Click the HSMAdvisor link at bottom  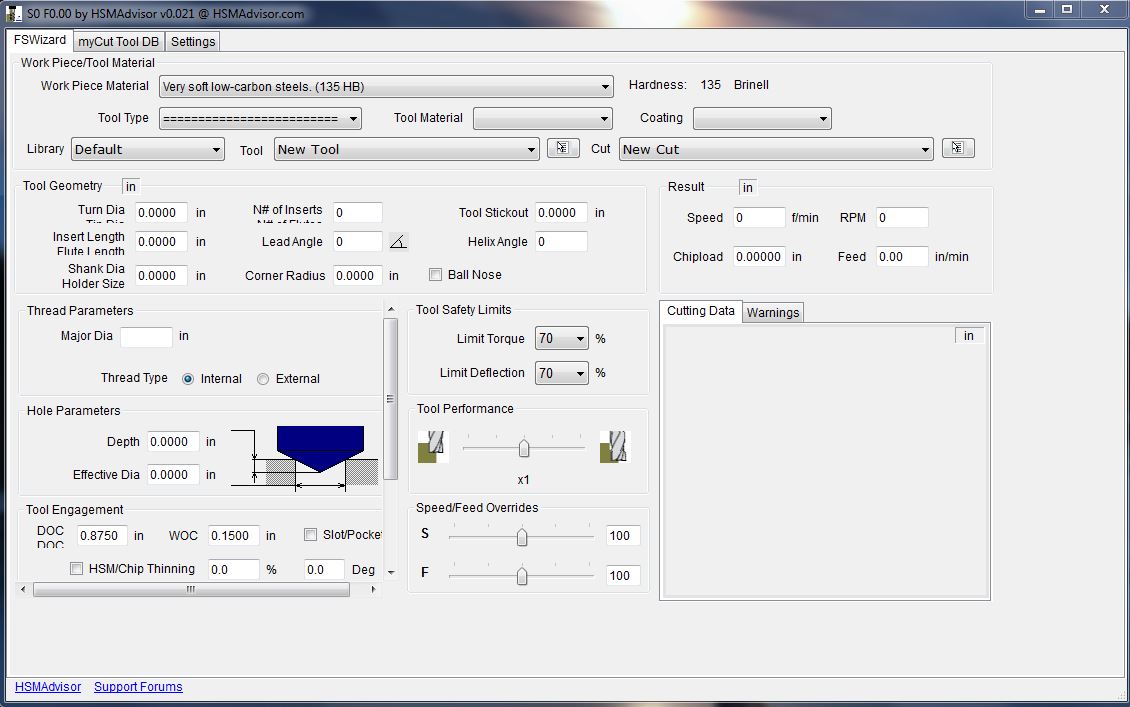[x=49, y=687]
